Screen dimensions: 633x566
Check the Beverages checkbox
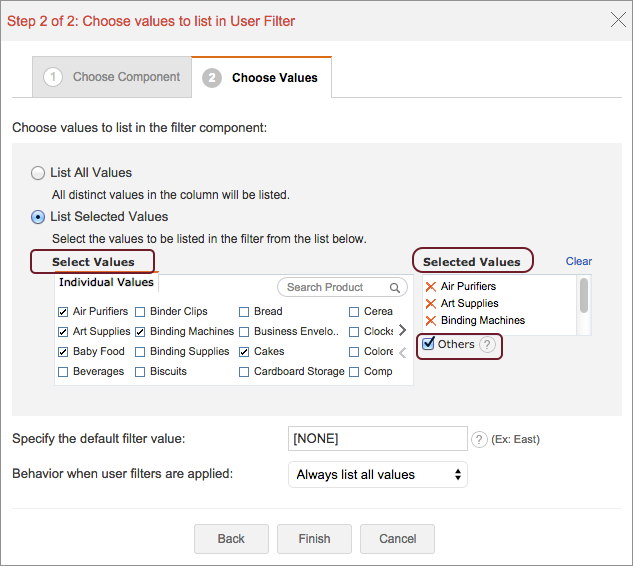pos(64,372)
